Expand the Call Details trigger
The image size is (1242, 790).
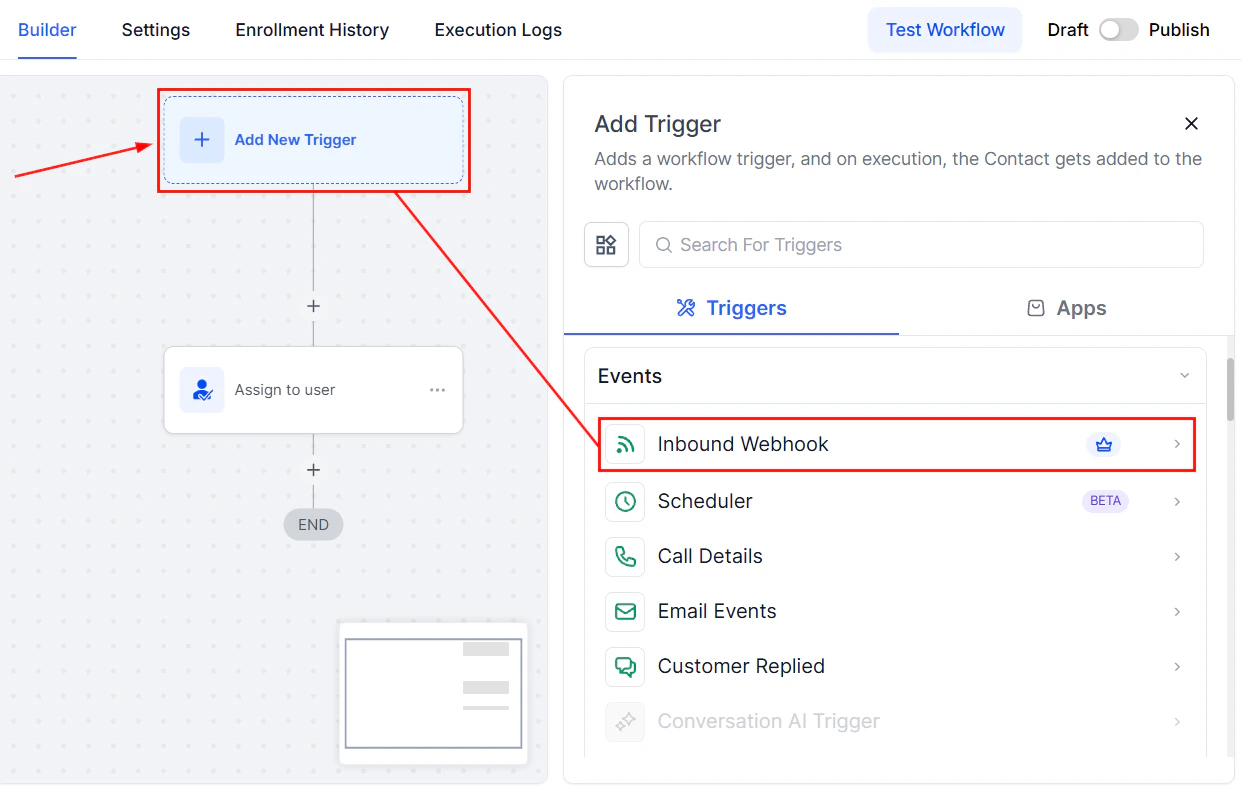[1177, 556]
